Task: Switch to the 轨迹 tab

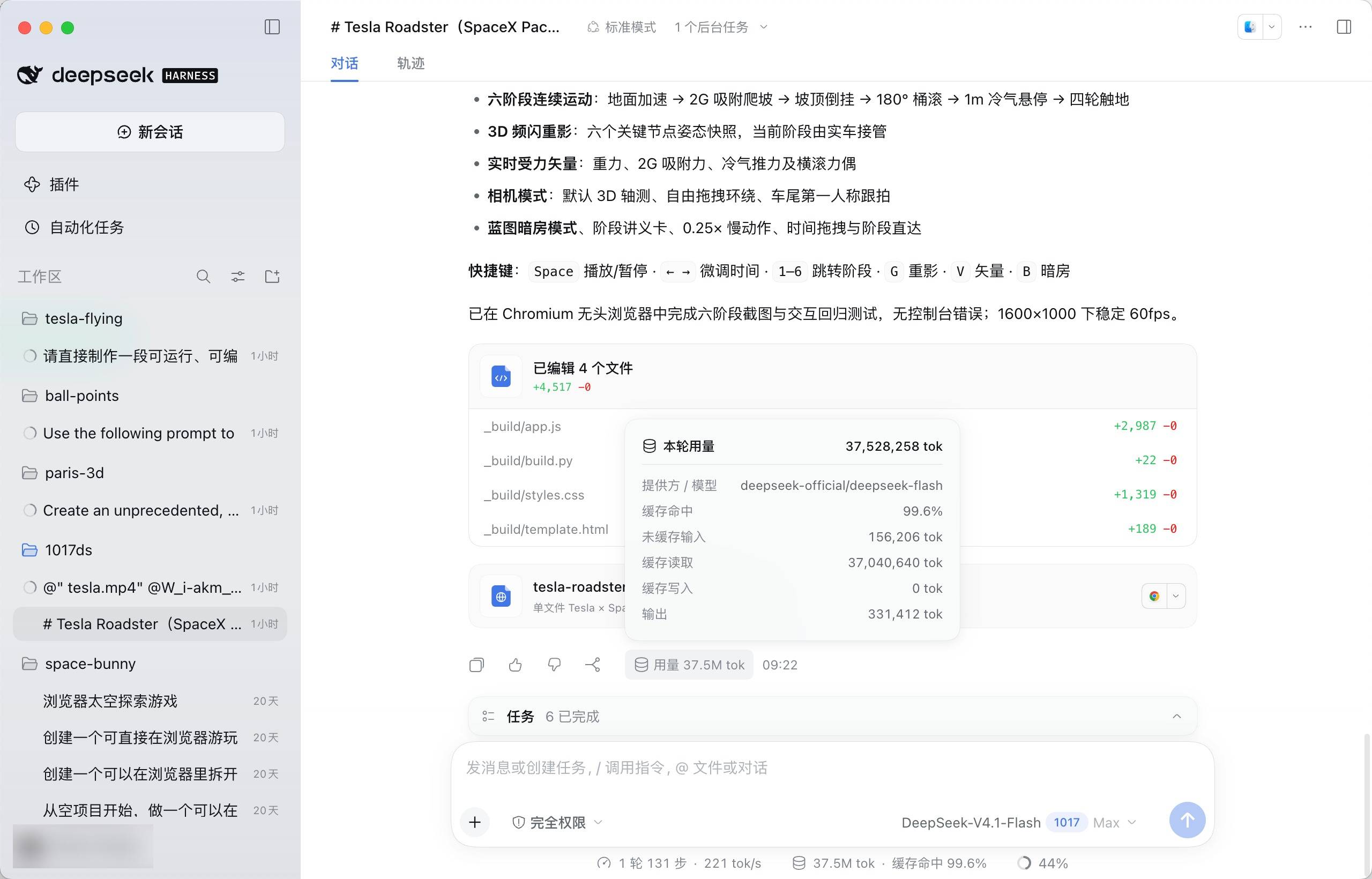Action: (411, 63)
